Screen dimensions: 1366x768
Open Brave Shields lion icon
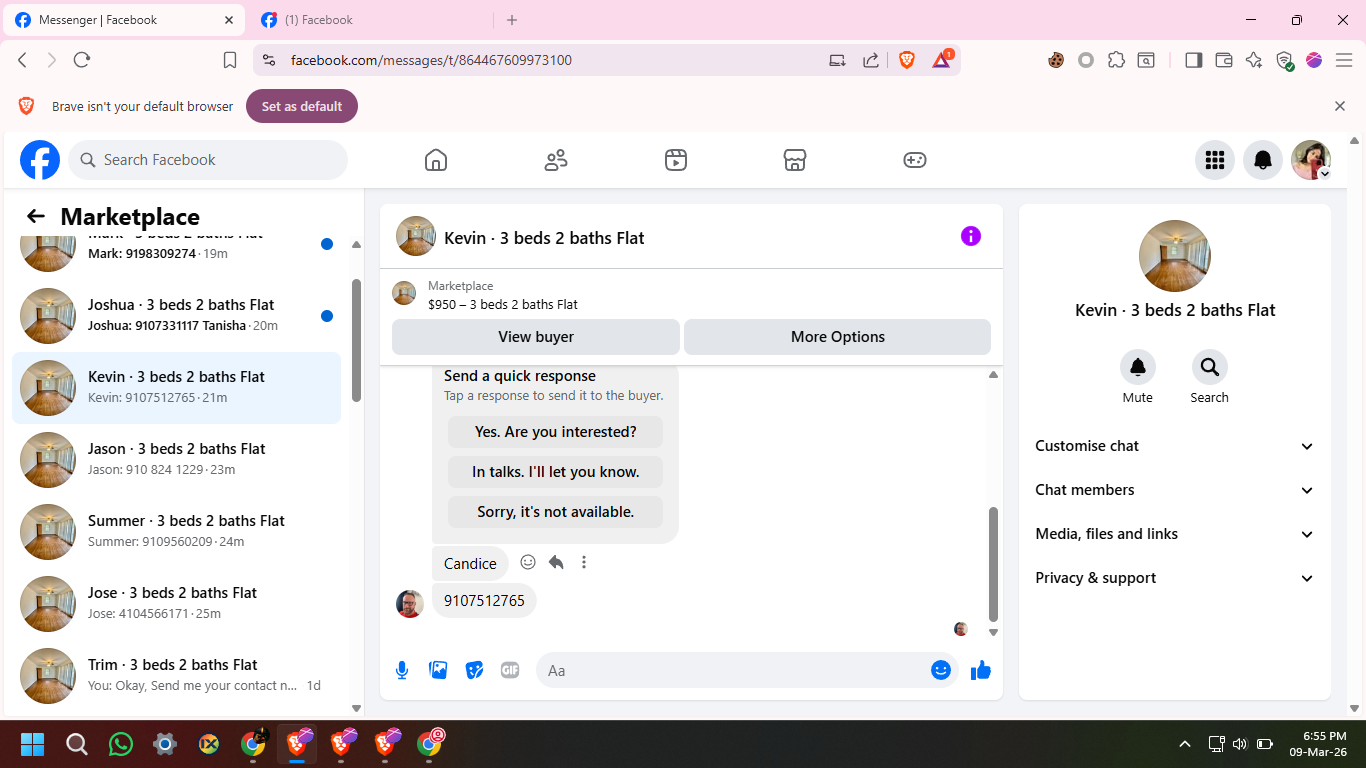pyautogui.click(x=907, y=60)
